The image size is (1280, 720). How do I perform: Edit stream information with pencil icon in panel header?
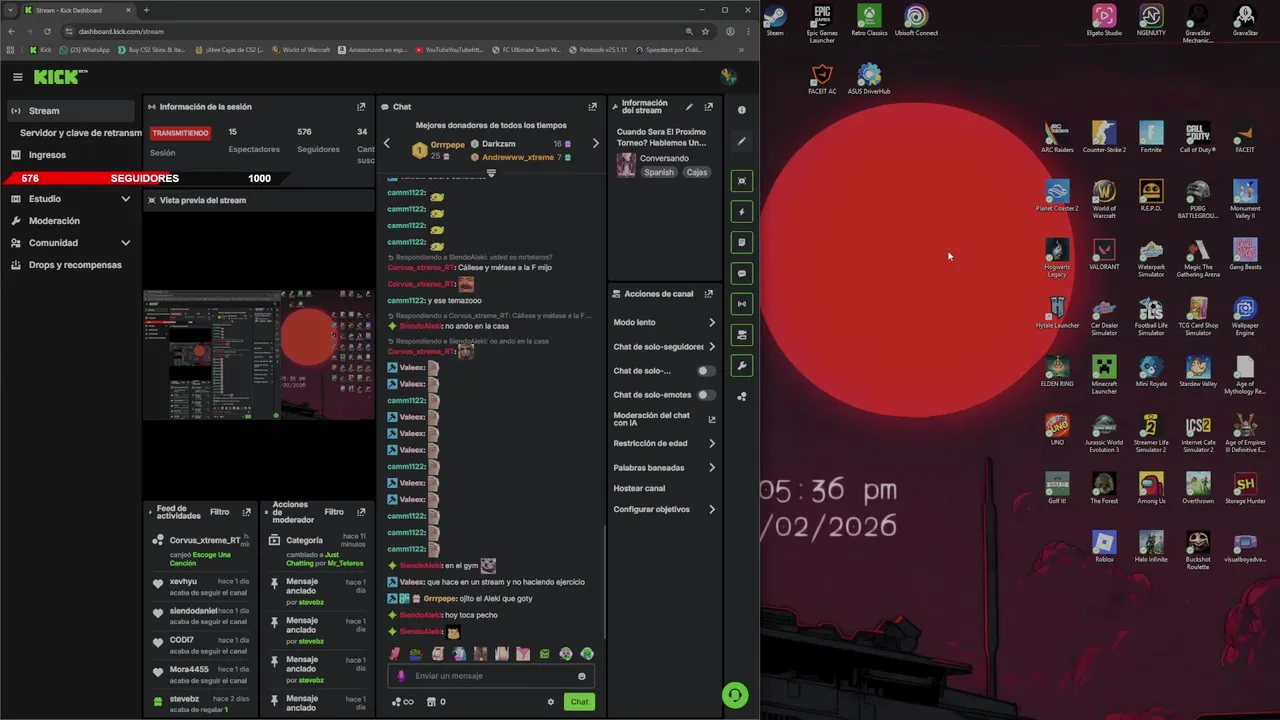pos(689,107)
